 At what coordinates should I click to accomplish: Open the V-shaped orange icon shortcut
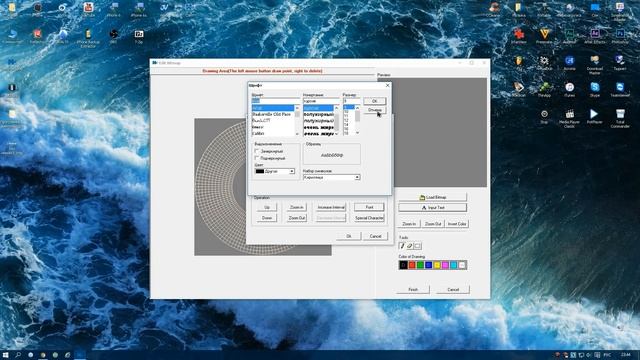[x=544, y=36]
